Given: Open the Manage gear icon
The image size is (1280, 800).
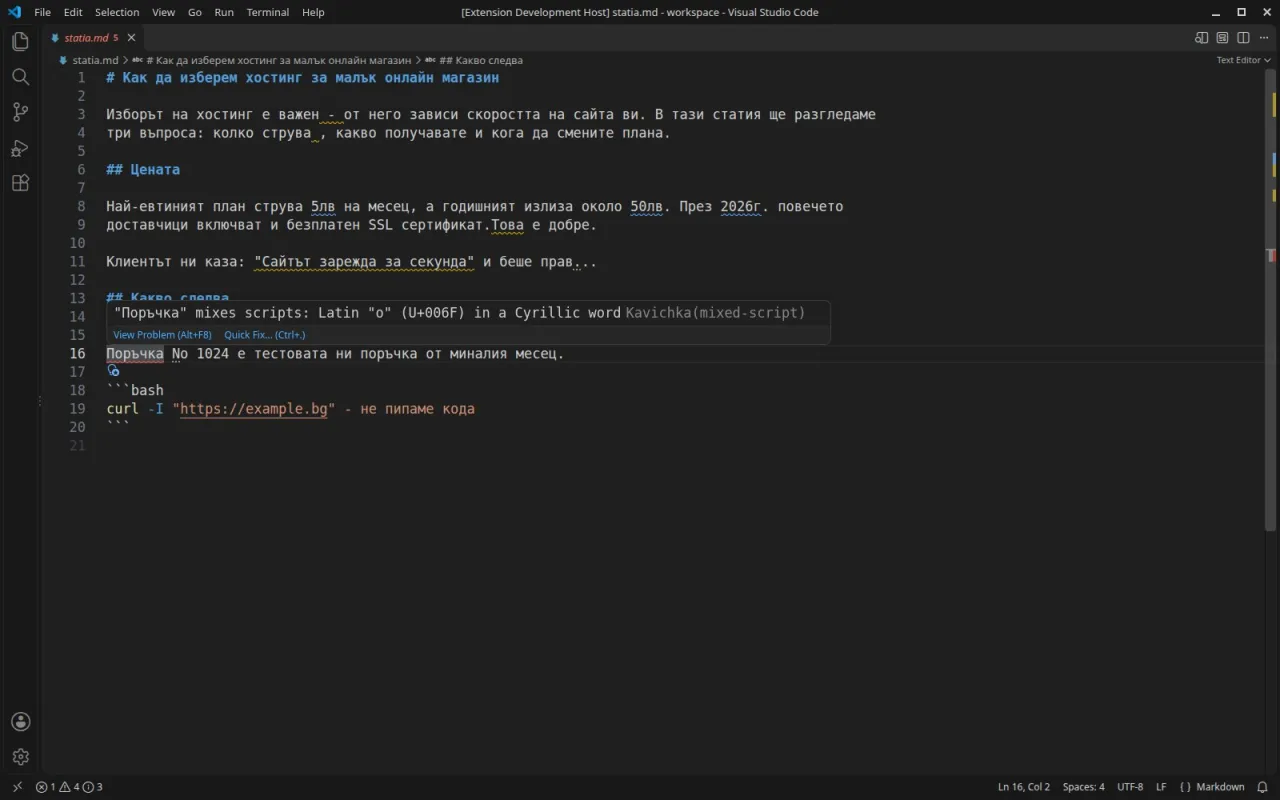Looking at the screenshot, I should tap(20, 757).
